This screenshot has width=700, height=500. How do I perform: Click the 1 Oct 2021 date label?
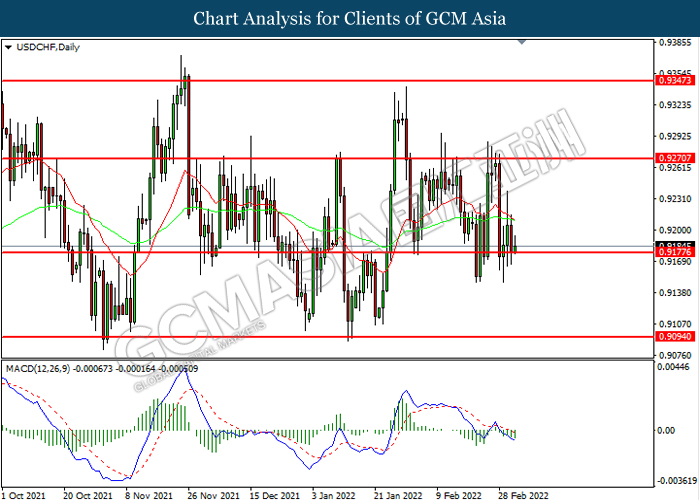point(23,495)
